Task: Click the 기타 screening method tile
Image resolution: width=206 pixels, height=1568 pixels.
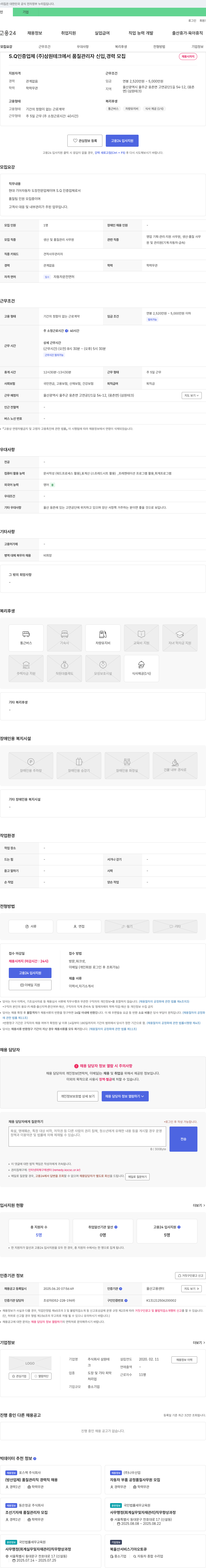Action: click(175, 927)
